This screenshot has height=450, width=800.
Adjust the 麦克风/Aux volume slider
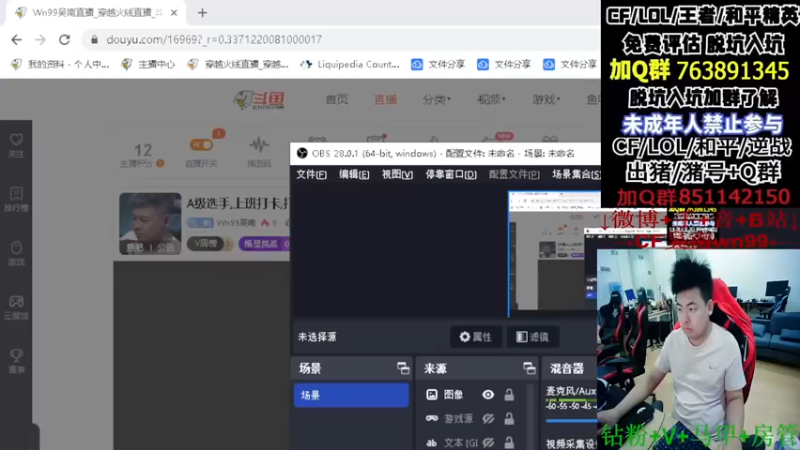tap(571, 421)
